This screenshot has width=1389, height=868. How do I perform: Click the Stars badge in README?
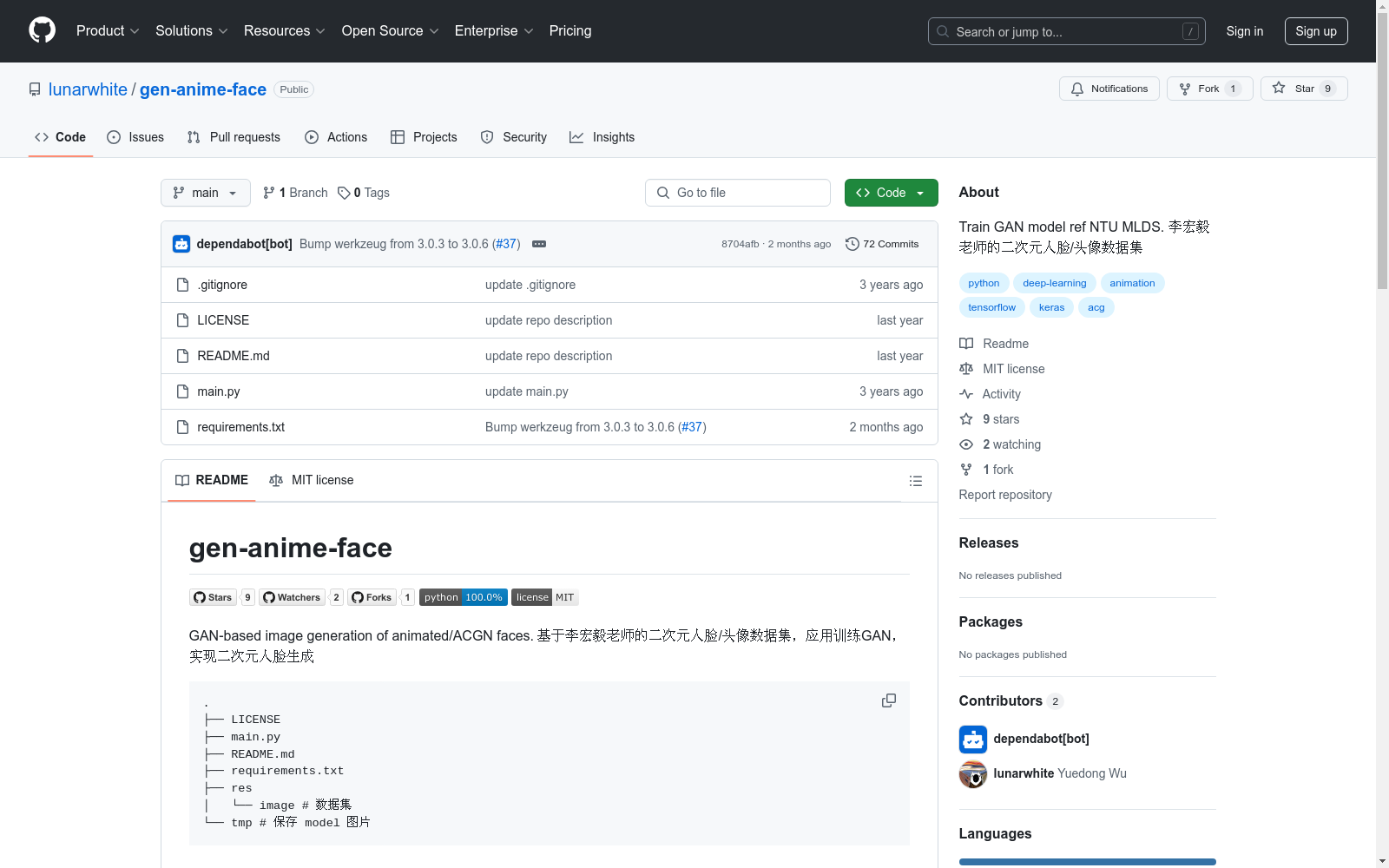(222, 597)
